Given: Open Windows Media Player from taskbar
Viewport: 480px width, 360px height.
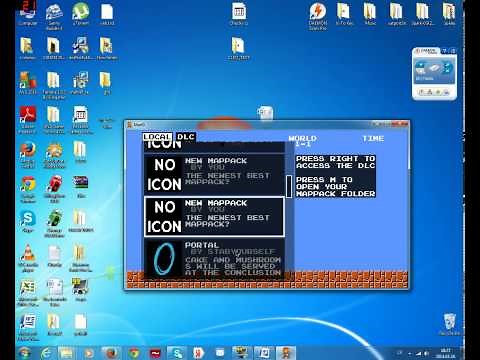Looking at the screenshot, I should (x=89, y=353).
